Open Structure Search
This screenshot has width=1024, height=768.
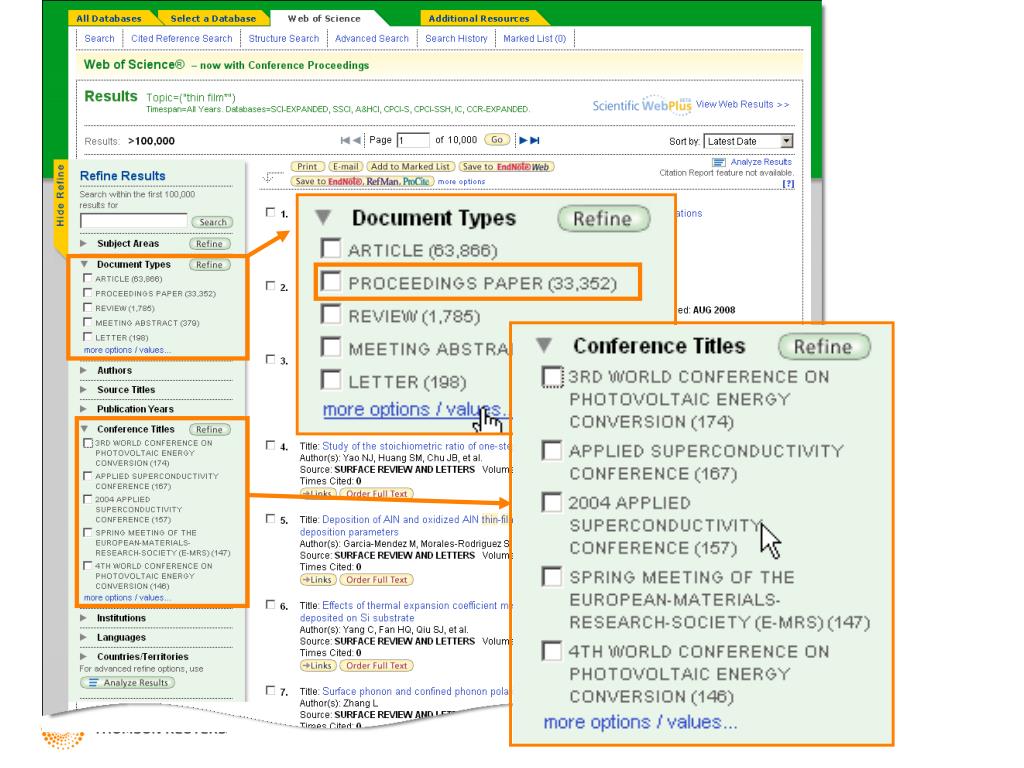284,39
